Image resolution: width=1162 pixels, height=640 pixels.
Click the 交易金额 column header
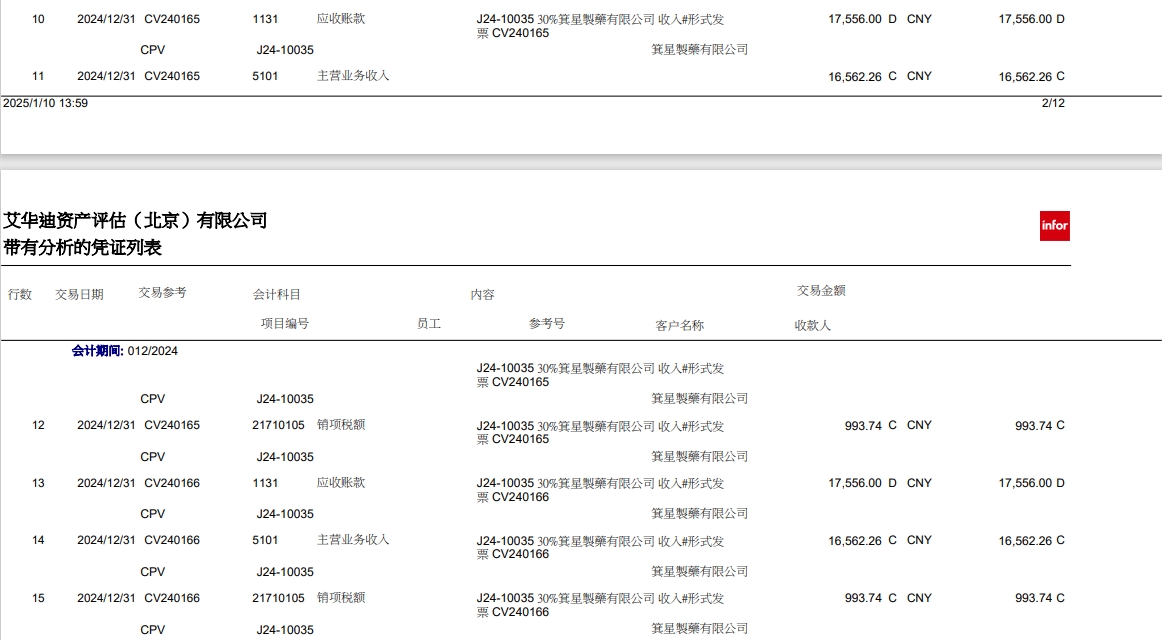coord(821,291)
